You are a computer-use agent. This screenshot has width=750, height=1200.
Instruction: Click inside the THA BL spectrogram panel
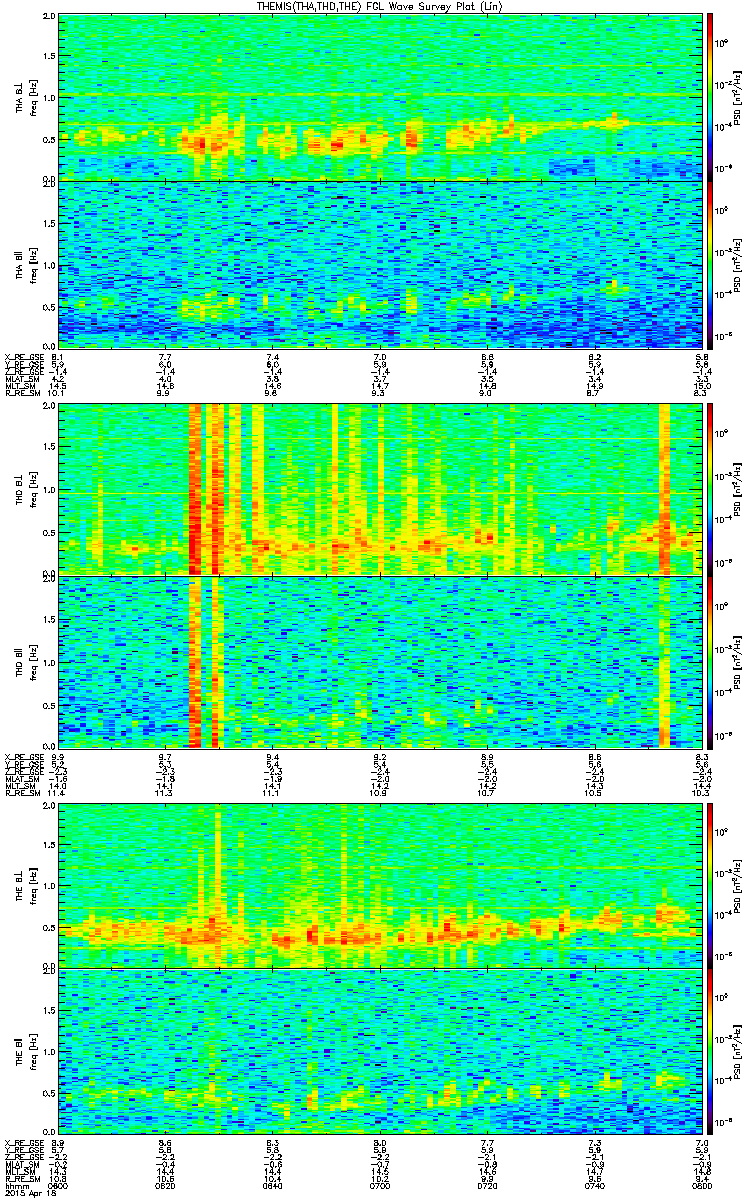tap(380, 97)
